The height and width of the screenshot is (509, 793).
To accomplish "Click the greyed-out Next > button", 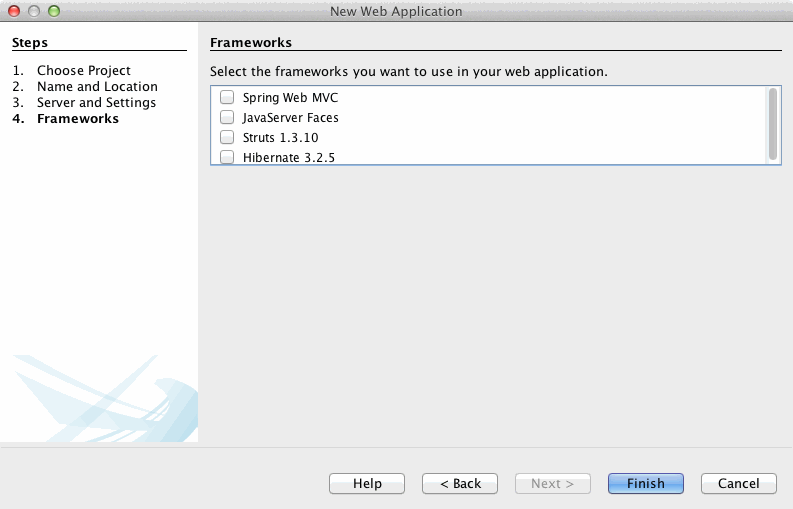I will pos(552,484).
